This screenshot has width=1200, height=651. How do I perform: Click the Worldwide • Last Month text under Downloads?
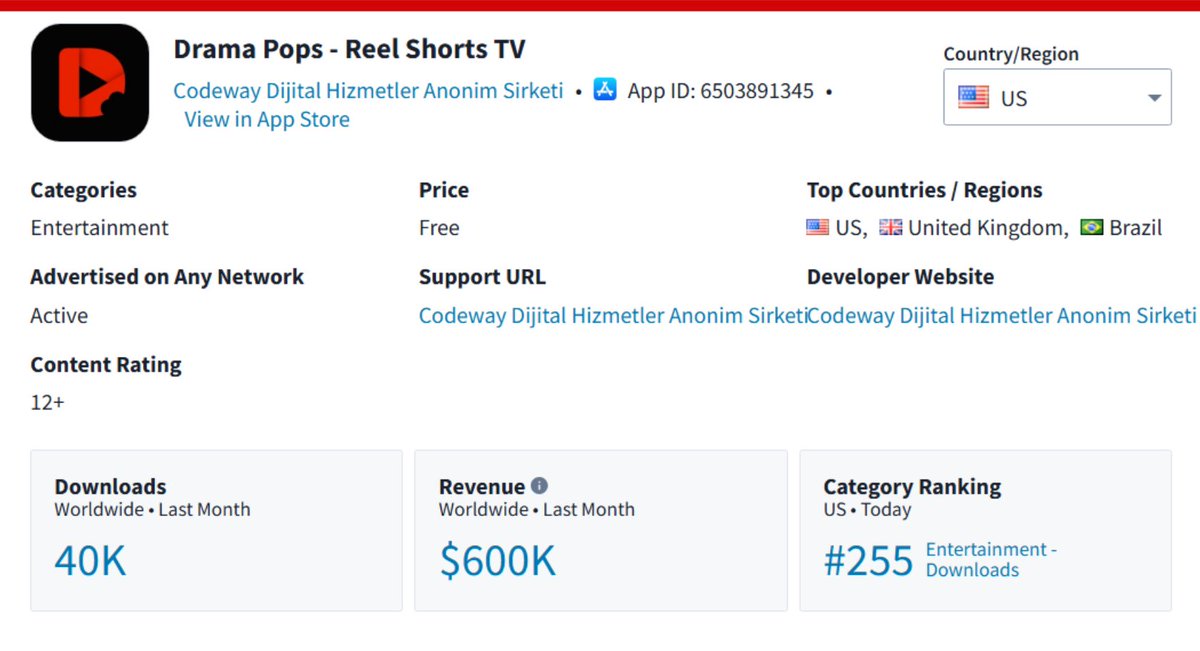coord(152,510)
